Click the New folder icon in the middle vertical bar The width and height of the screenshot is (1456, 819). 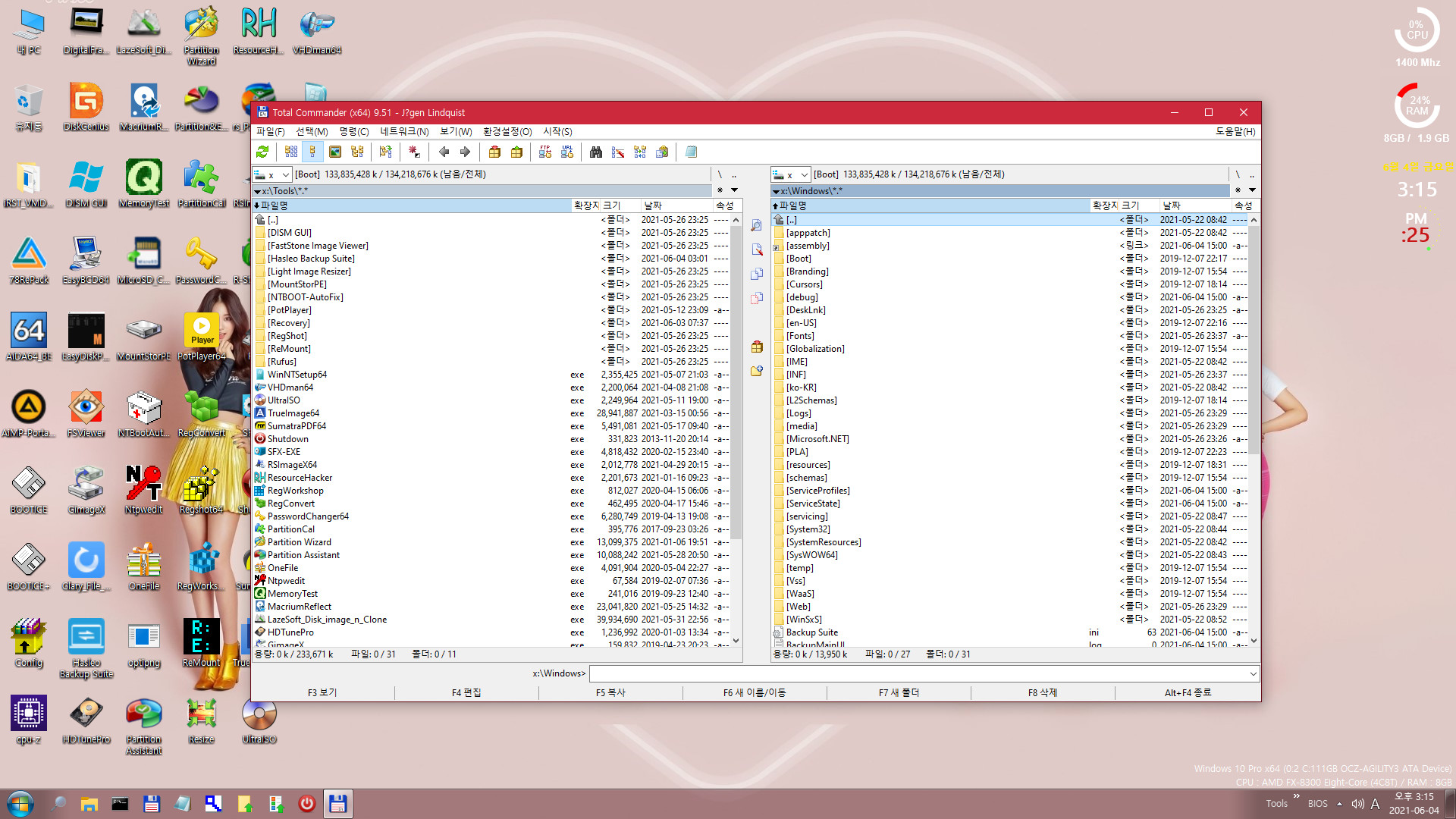(756, 371)
